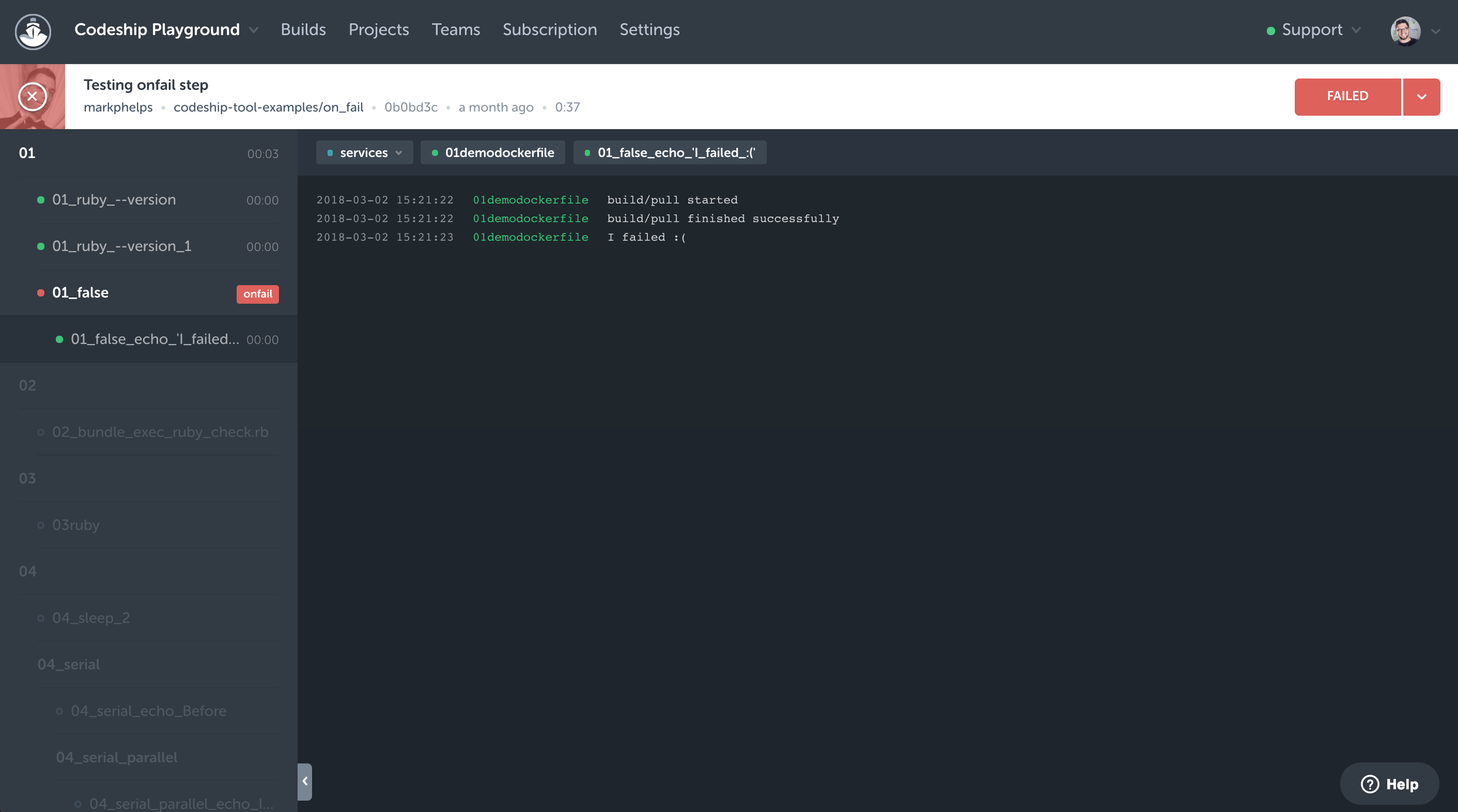Select the 01_ruby_--version step
The width and height of the screenshot is (1458, 812).
(x=149, y=200)
